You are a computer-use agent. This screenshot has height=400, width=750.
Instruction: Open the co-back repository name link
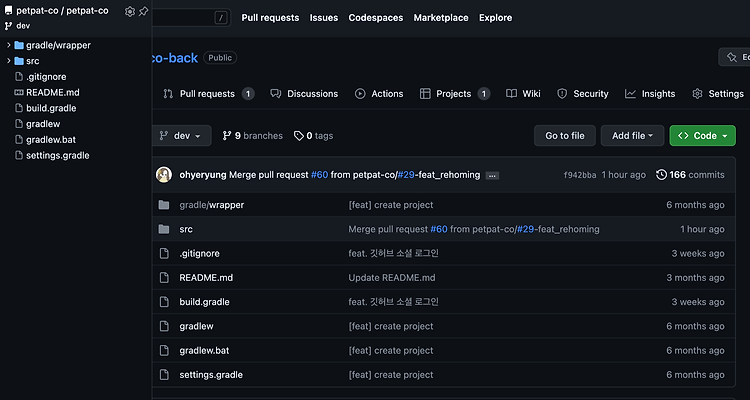pyautogui.click(x=175, y=58)
